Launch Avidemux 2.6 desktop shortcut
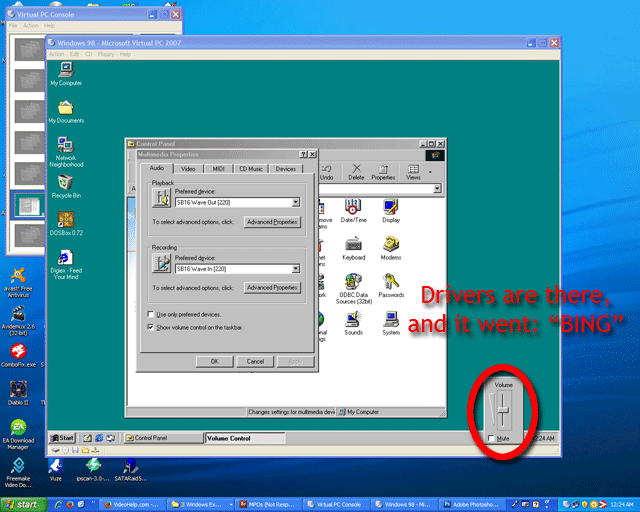 [x=18, y=321]
